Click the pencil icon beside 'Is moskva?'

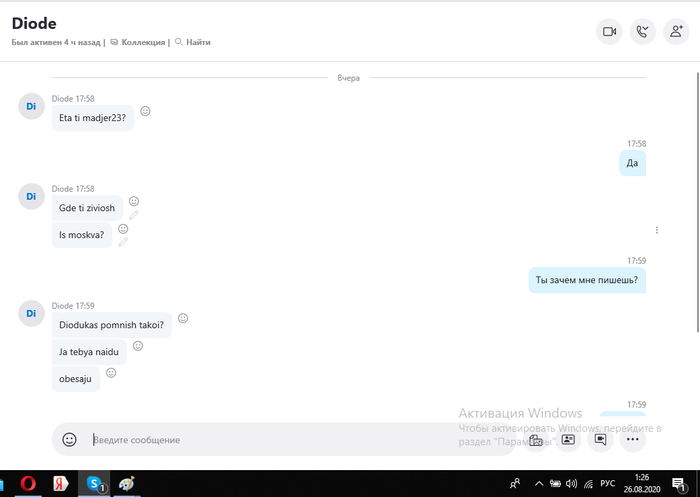click(123, 242)
